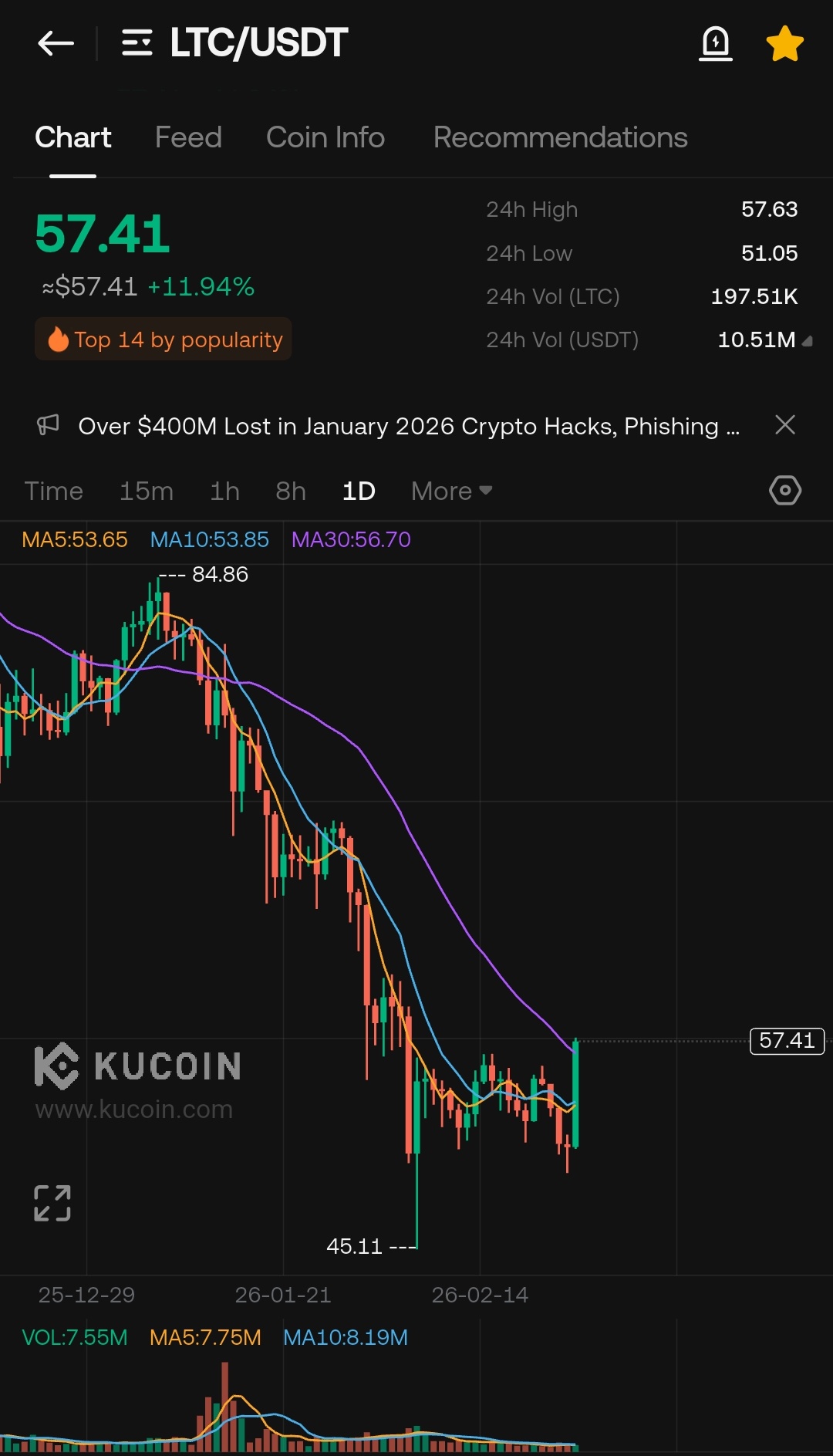
Task: Go to the Recommendations tab
Action: point(560,137)
